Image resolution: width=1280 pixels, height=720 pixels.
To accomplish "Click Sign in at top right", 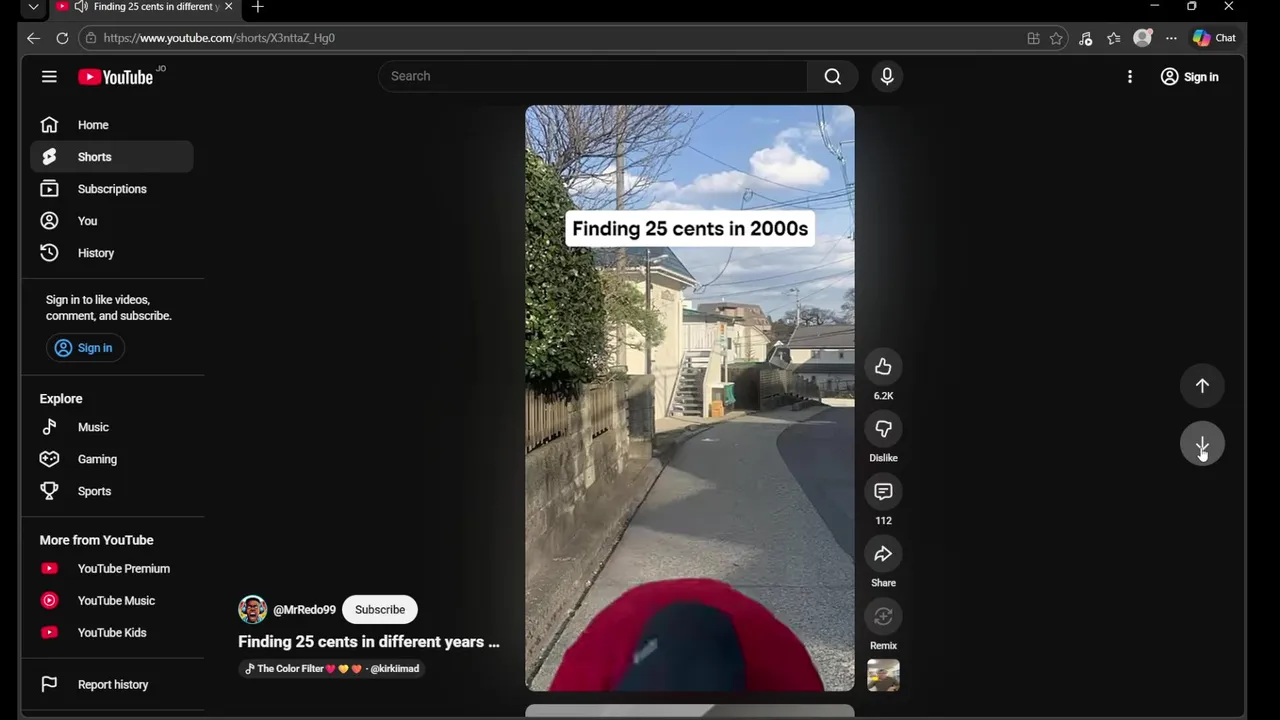I will pos(1190,77).
